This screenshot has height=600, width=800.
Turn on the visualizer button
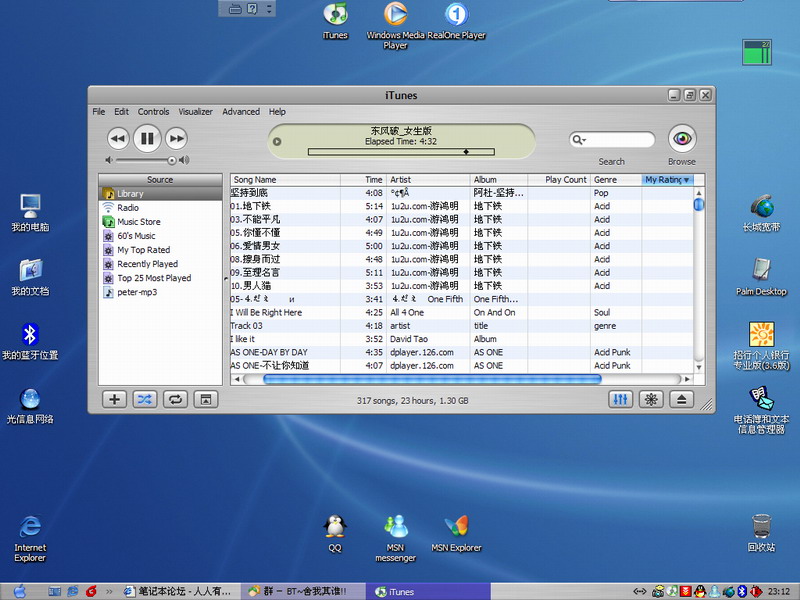tap(651, 399)
